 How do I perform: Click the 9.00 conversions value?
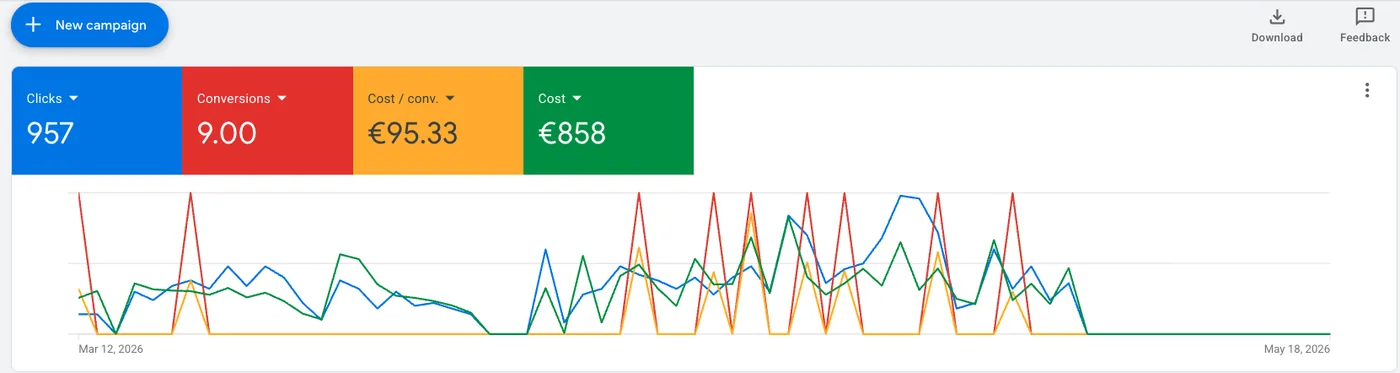click(227, 133)
